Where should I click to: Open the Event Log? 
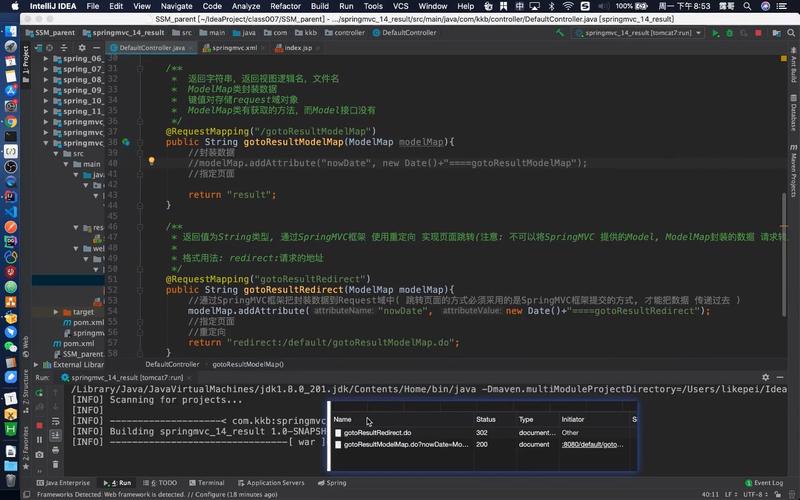coord(764,483)
